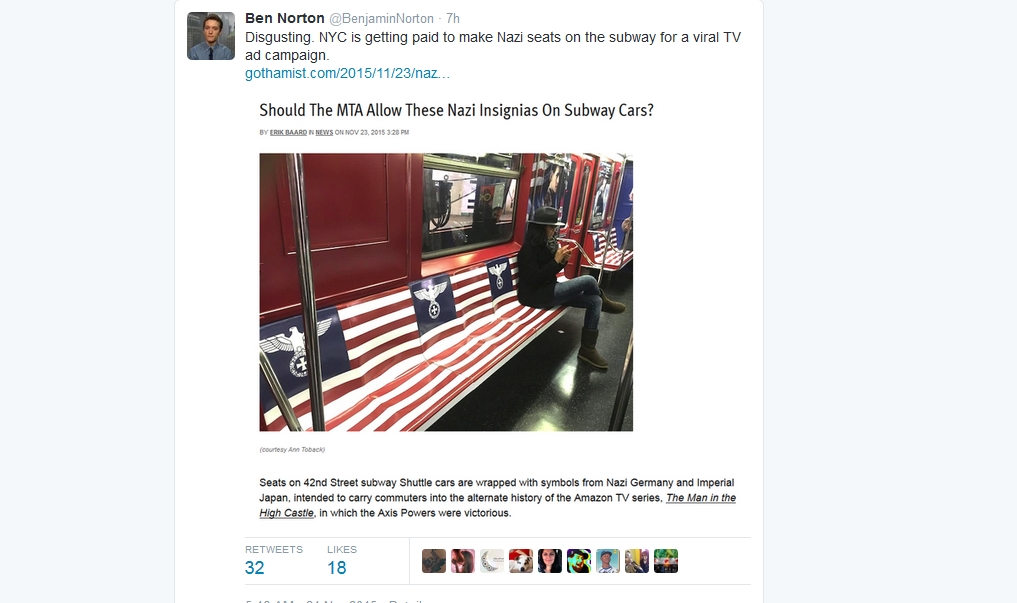This screenshot has width=1017, height=603.
Task: Click the Erik Baard author link
Action: pyautogui.click(x=288, y=132)
